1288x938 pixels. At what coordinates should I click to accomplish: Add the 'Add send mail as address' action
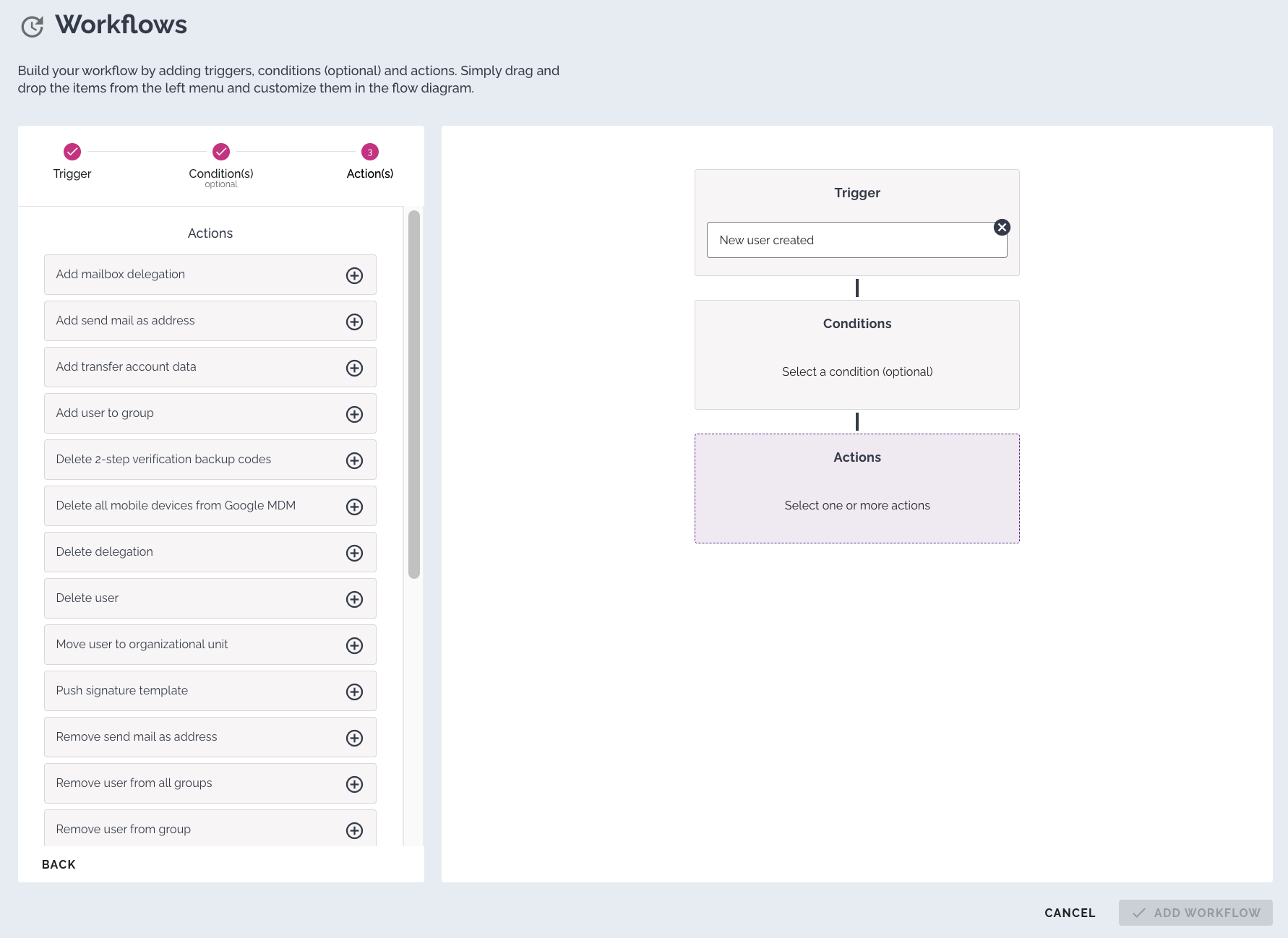click(354, 322)
